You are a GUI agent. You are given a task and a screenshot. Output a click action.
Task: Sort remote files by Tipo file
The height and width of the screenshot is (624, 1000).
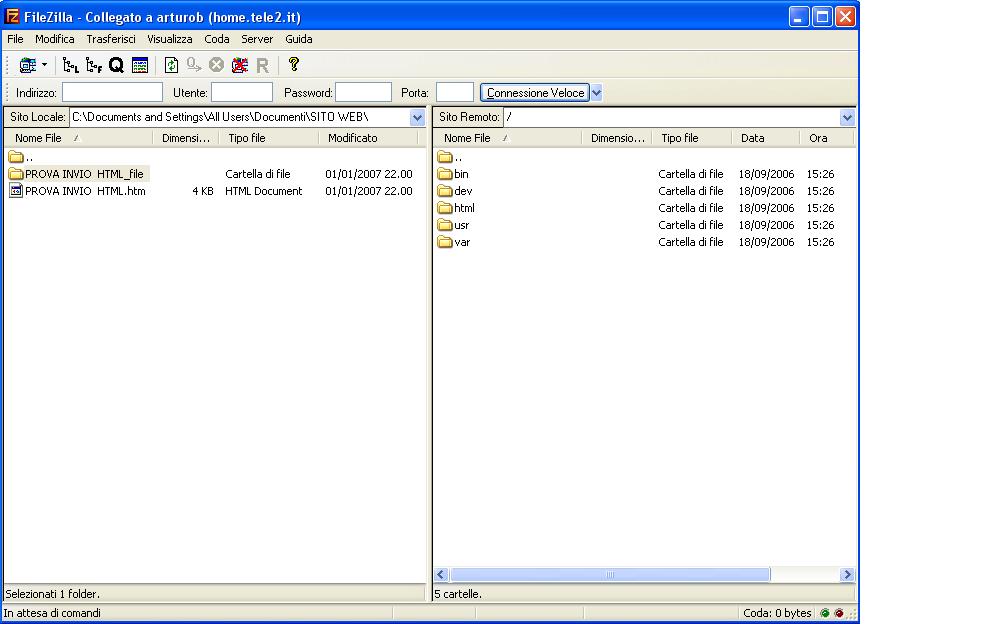pos(691,138)
